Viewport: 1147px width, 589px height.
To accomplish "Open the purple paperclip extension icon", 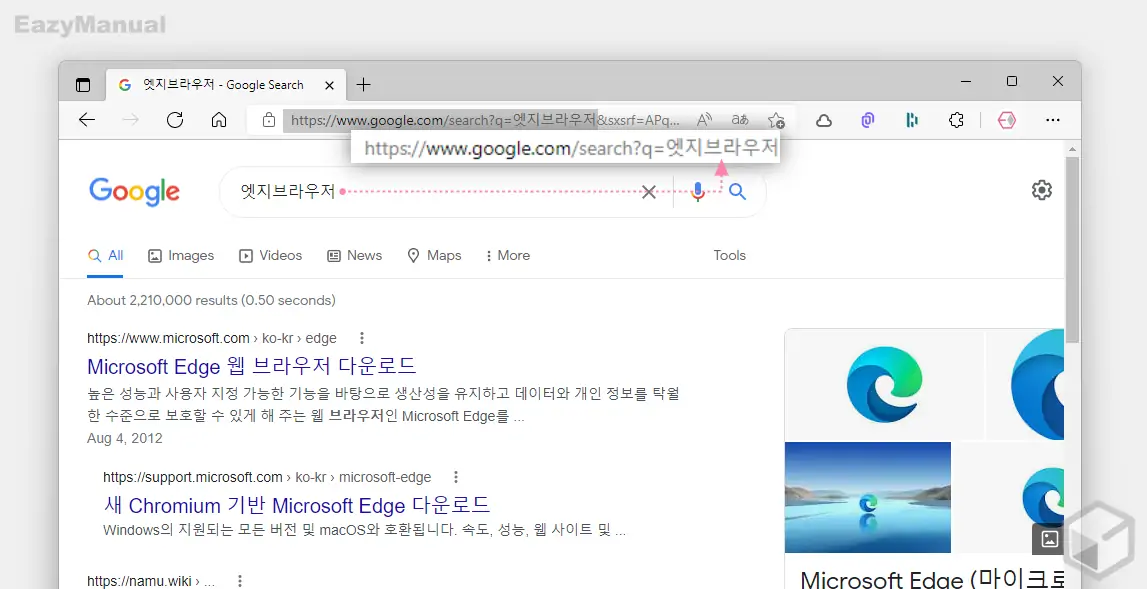I will point(868,120).
